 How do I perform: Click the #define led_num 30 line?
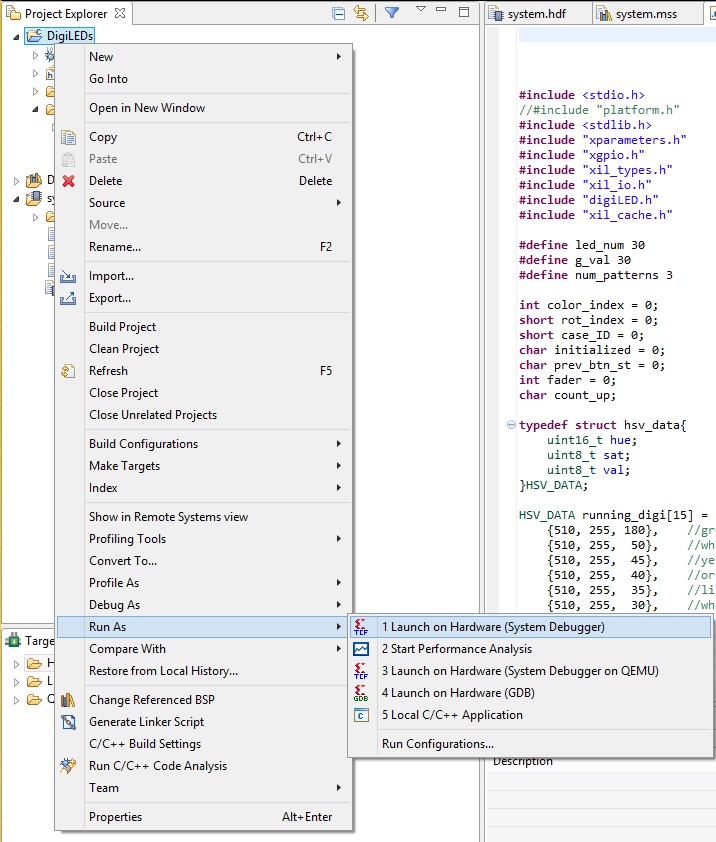point(582,245)
